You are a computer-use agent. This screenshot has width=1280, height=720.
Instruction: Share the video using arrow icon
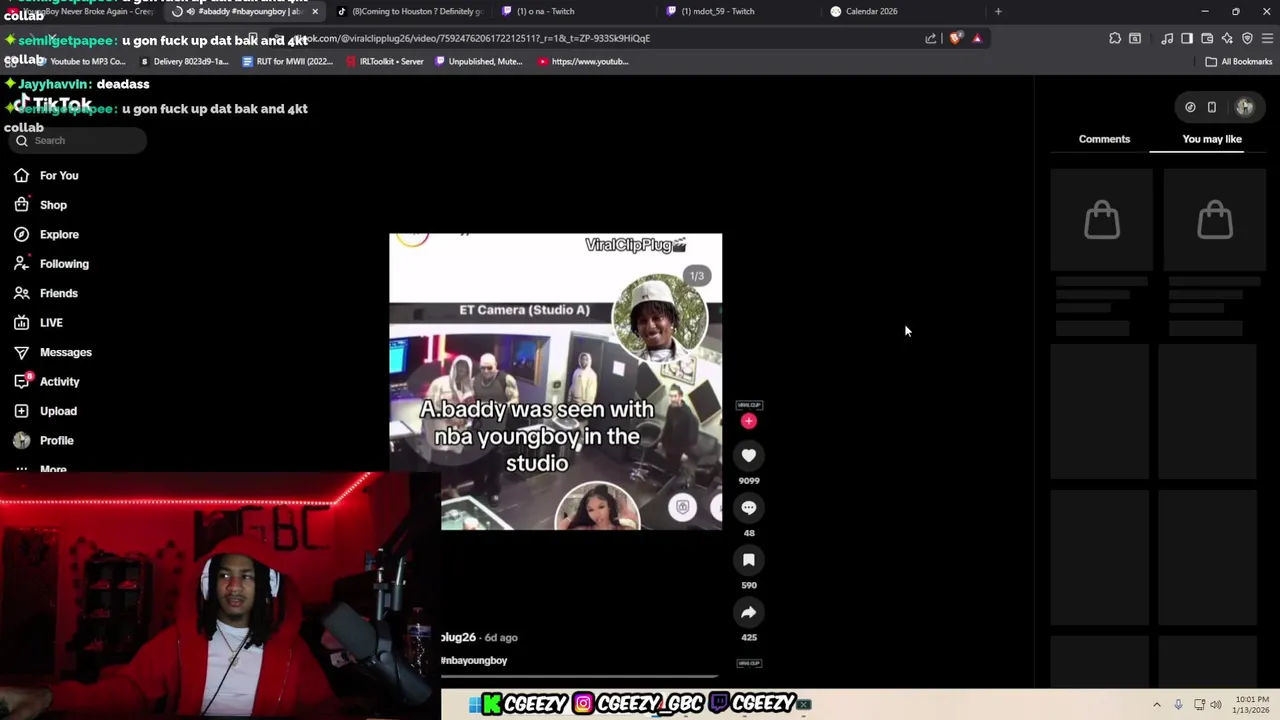pyautogui.click(x=748, y=612)
